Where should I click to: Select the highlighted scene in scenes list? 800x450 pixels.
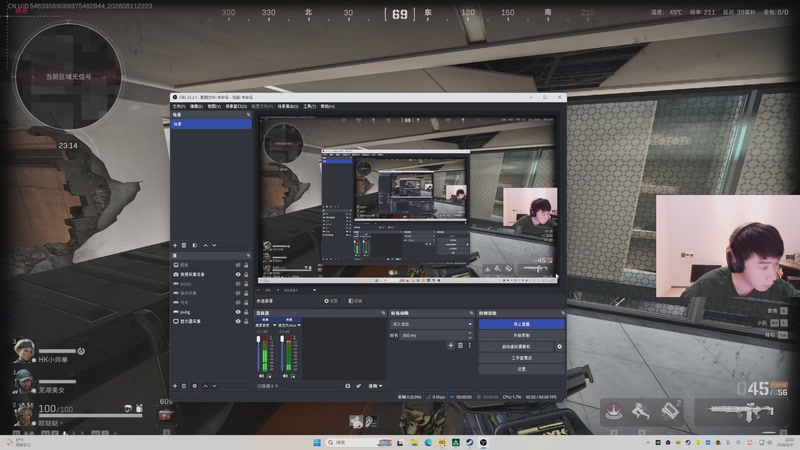211,124
